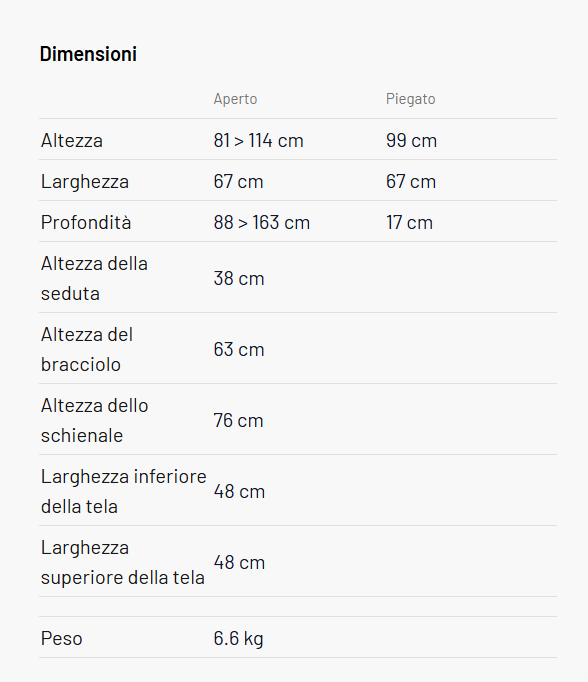This screenshot has height=682, width=588.
Task: Click the Dimensioni heading
Action: coord(88,54)
